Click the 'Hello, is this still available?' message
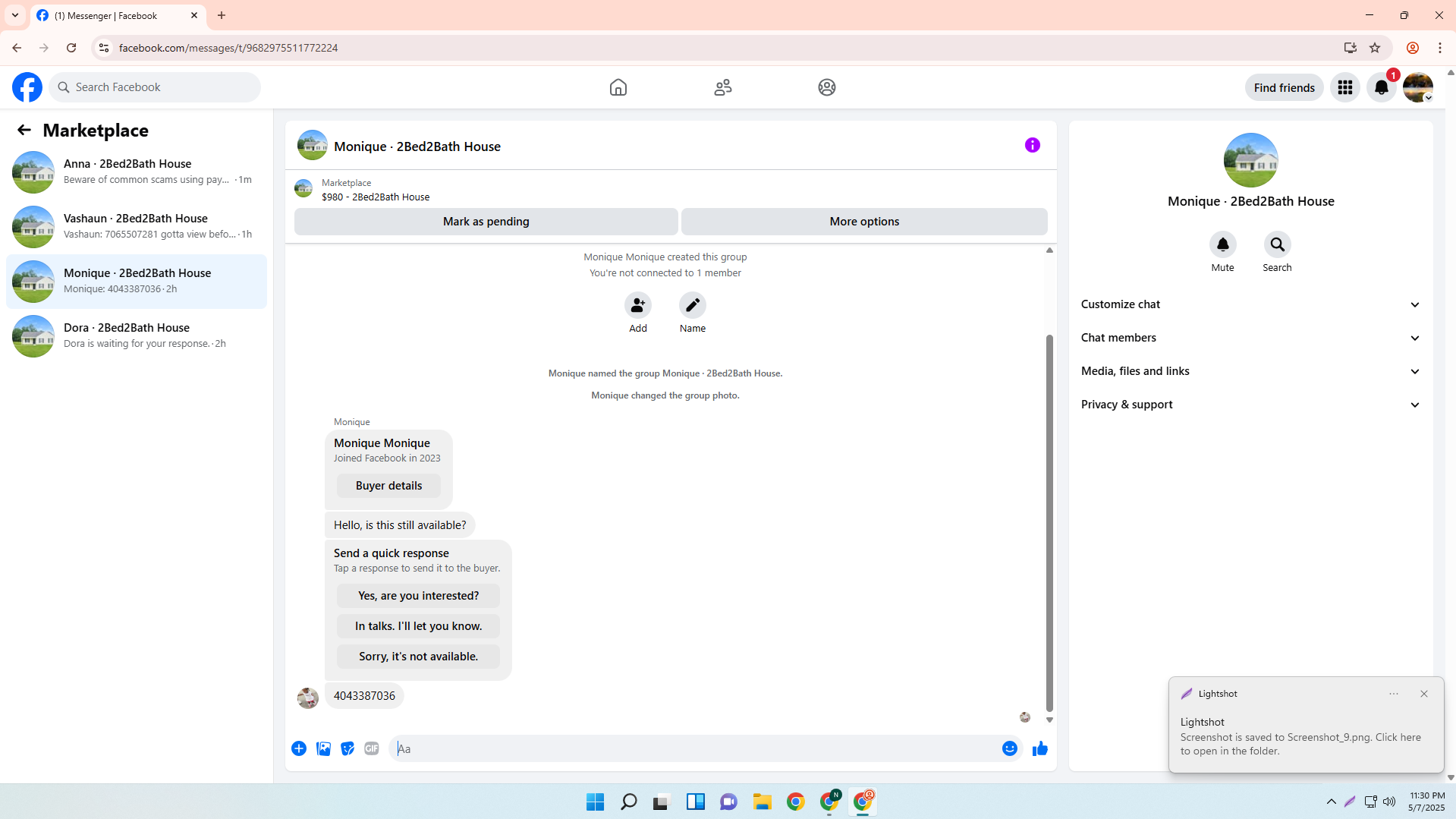Viewport: 1456px width, 819px height. click(x=400, y=525)
